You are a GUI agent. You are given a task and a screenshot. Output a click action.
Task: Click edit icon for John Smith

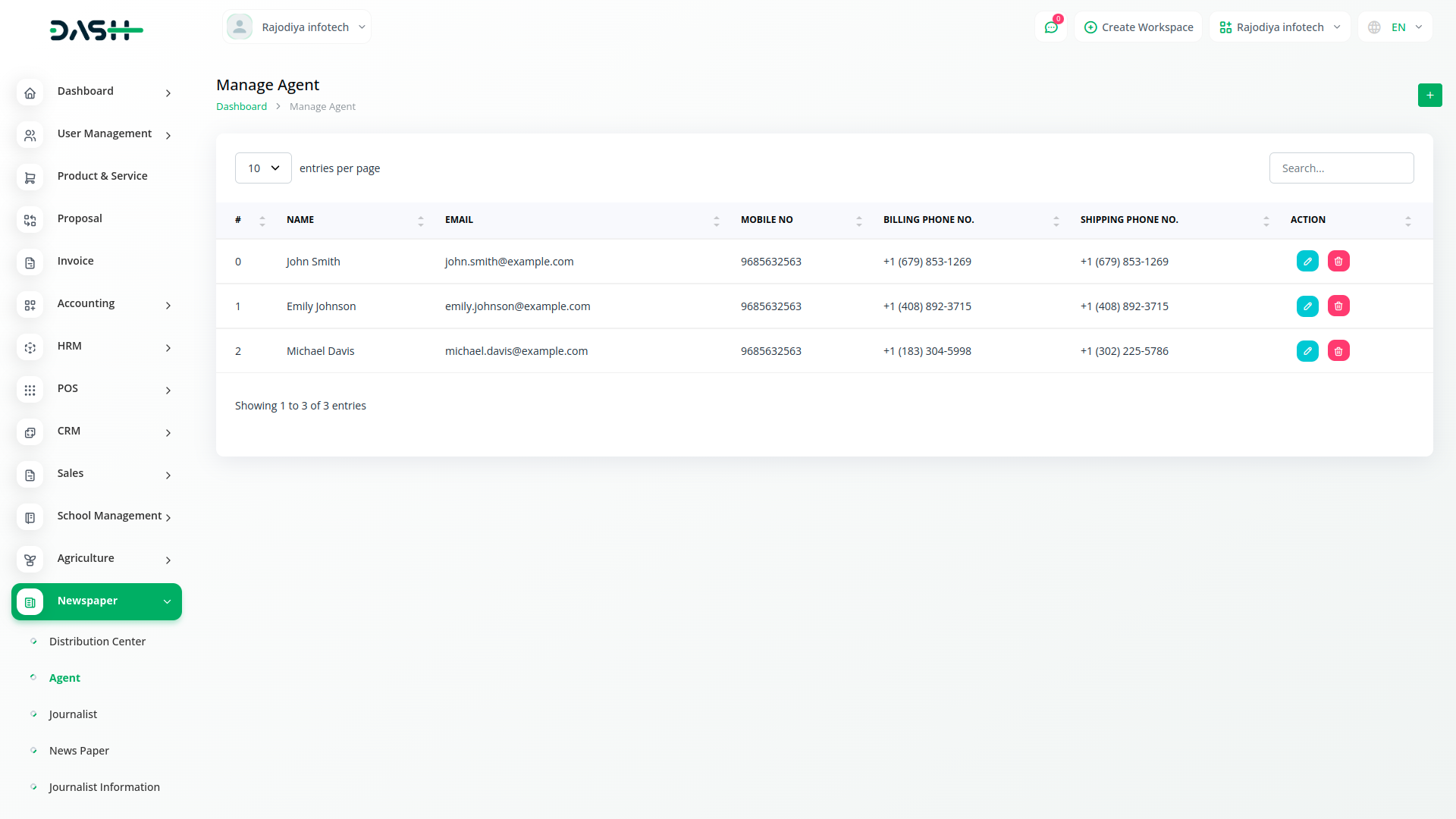click(x=1307, y=261)
